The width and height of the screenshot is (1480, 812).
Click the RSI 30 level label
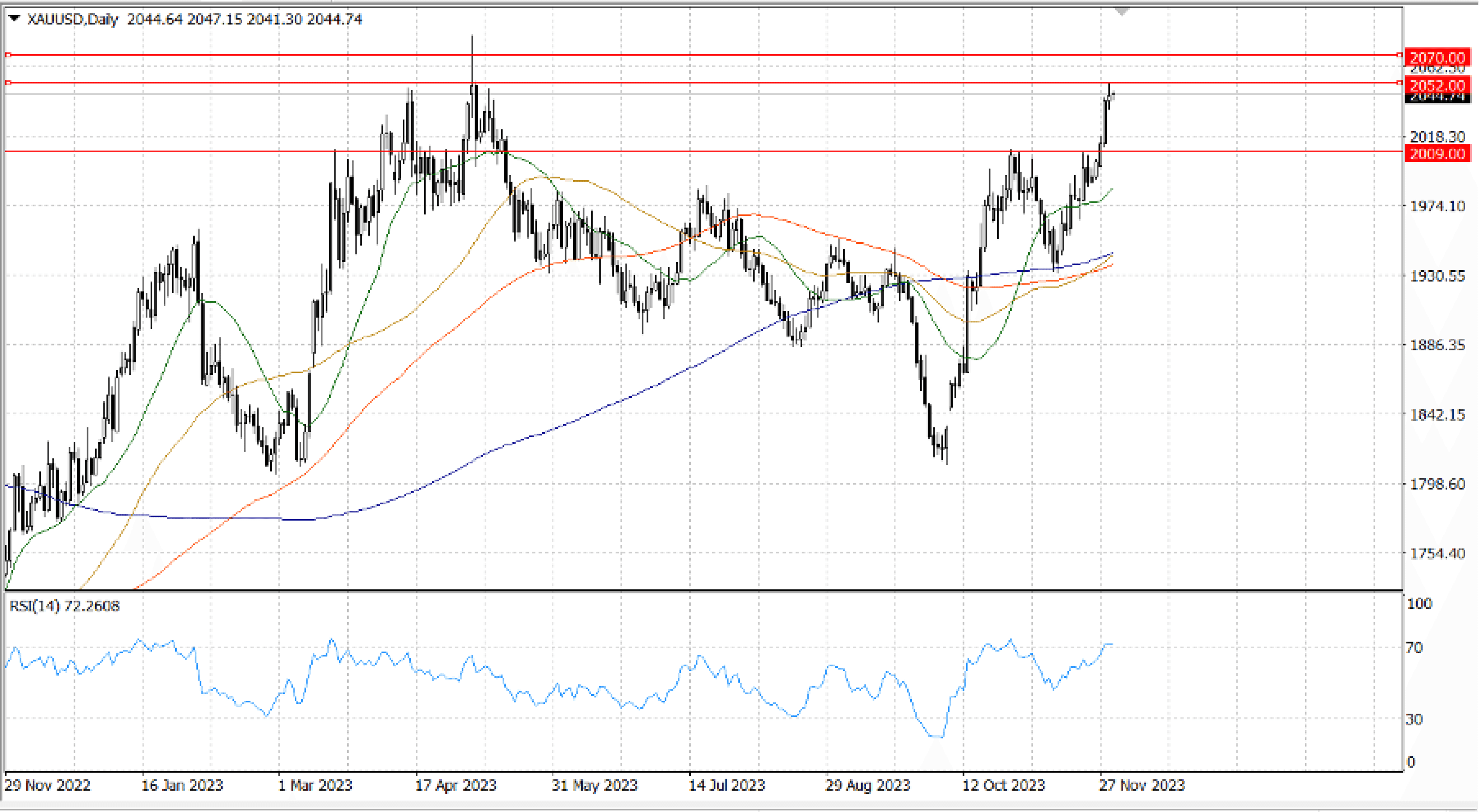[1414, 719]
